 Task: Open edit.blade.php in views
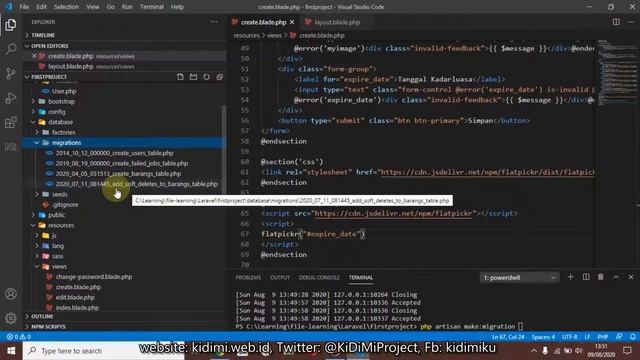[75, 297]
